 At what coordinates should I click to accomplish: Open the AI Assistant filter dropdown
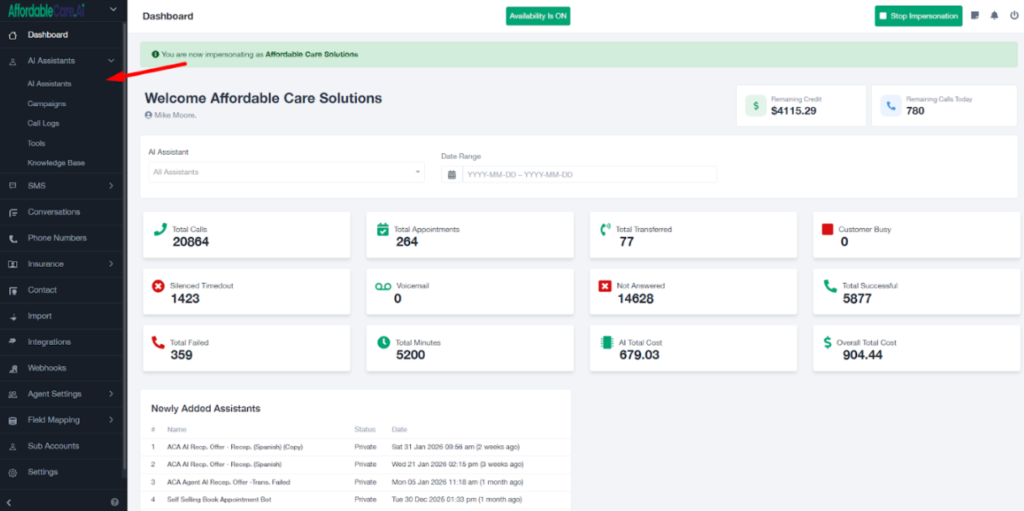[285, 172]
